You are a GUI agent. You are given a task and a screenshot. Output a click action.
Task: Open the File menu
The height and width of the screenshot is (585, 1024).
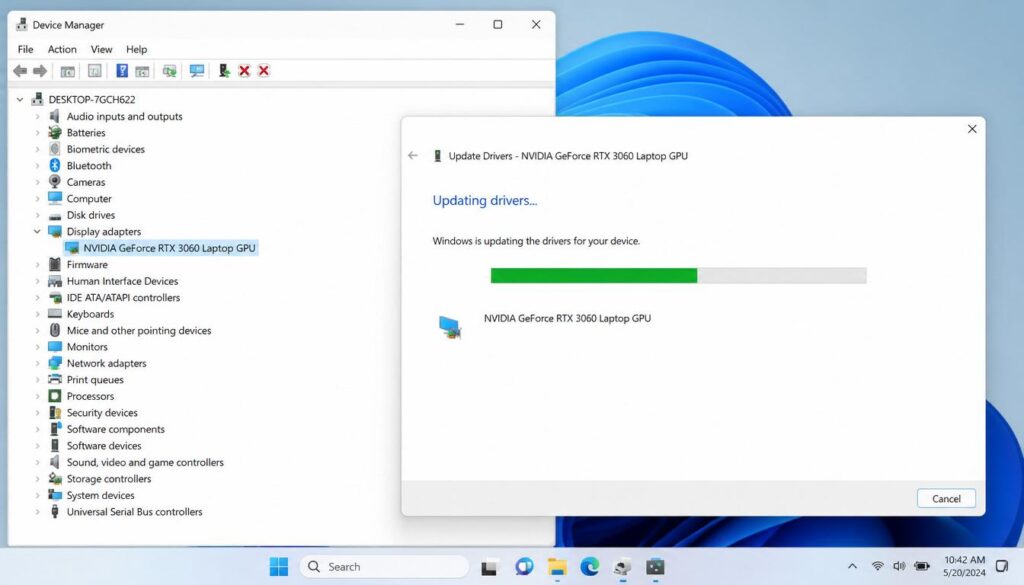(25, 49)
